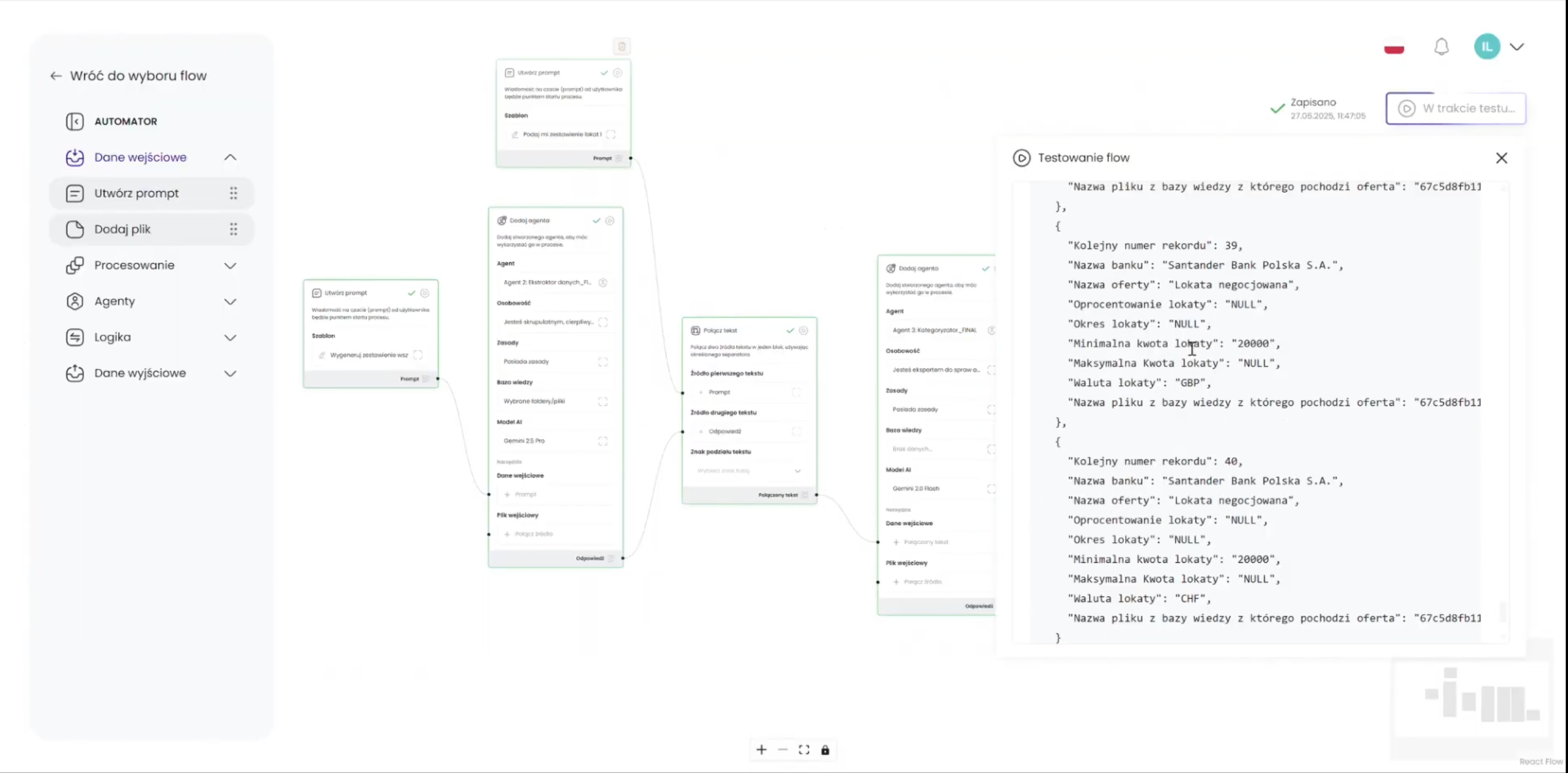Toggle settings circle on Agent 2 node

point(610,221)
